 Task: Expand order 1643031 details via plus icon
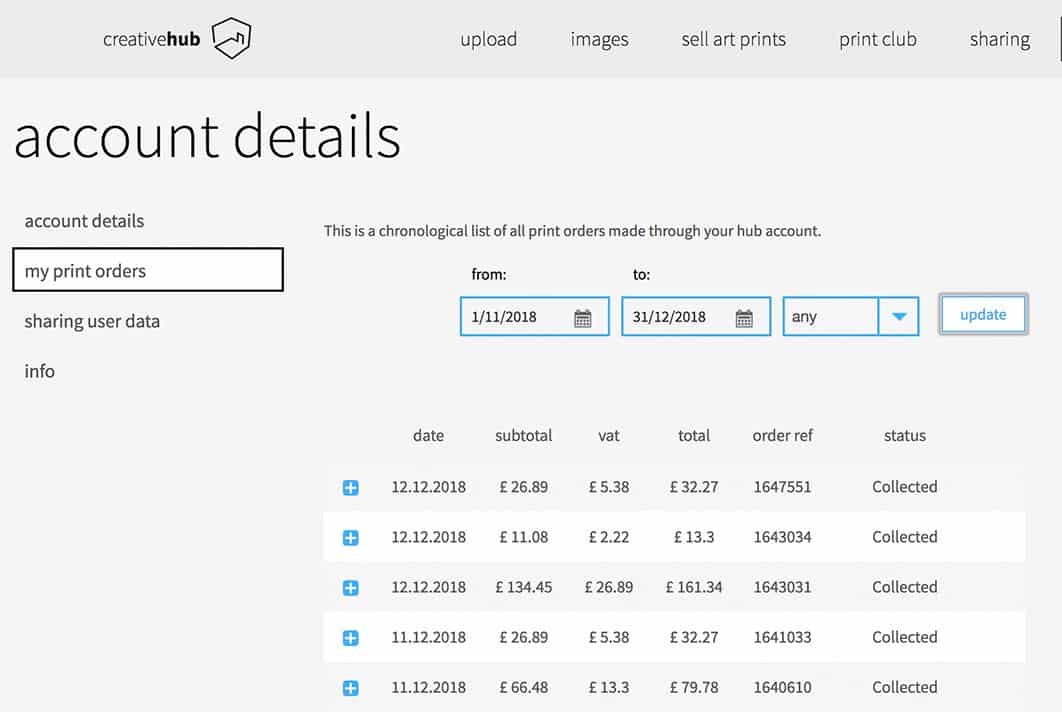(351, 588)
